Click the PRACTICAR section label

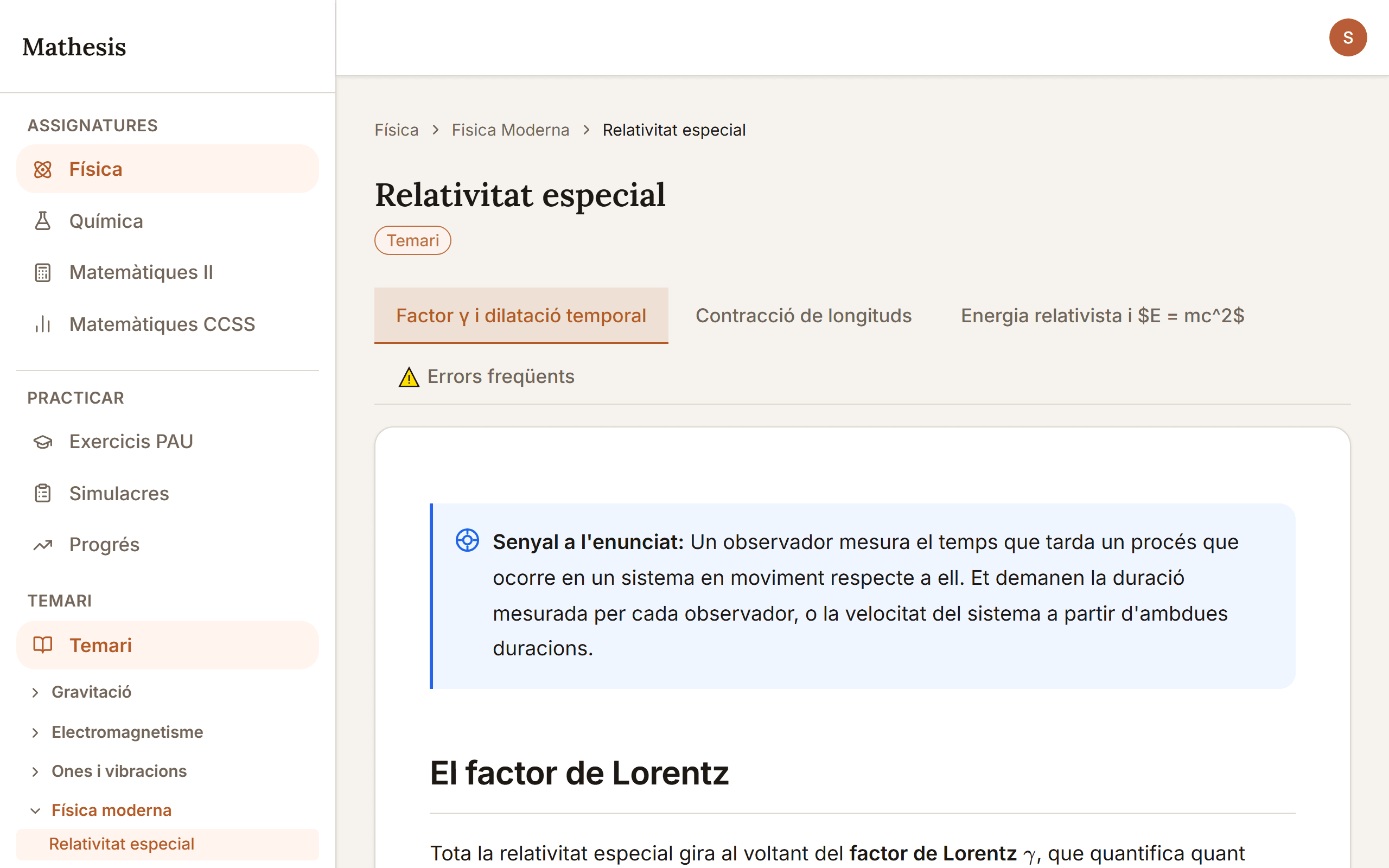(76, 398)
